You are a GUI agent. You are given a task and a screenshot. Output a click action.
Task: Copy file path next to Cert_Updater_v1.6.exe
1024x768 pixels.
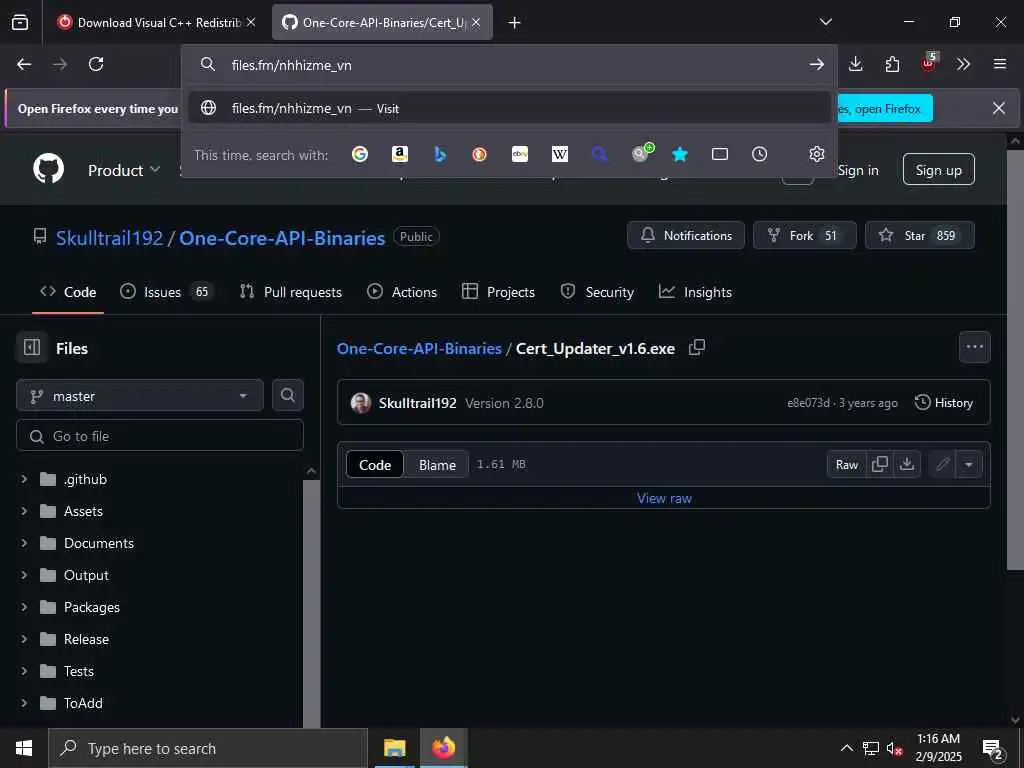click(697, 347)
